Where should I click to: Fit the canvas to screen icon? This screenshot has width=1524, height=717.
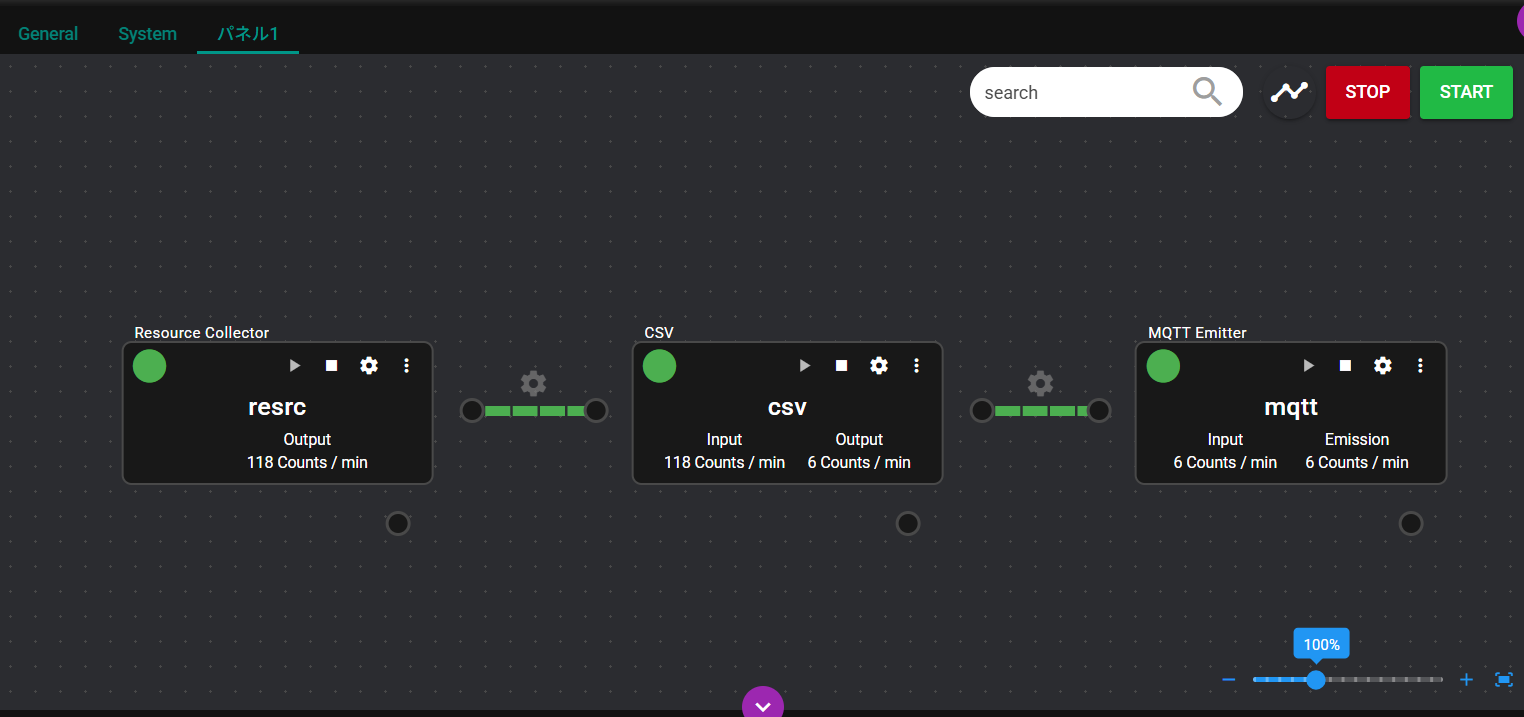click(x=1504, y=680)
